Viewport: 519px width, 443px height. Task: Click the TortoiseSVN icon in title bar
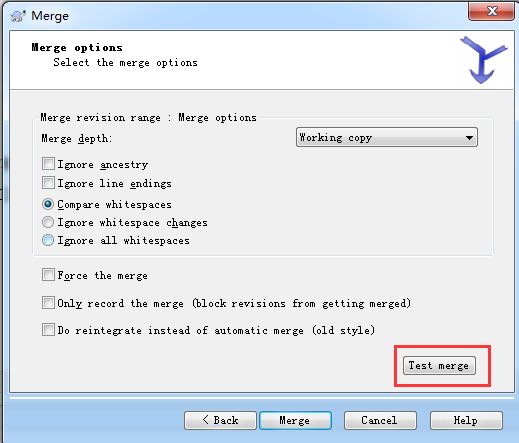(18, 16)
